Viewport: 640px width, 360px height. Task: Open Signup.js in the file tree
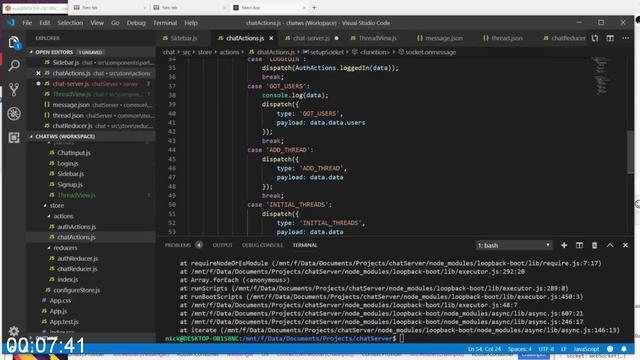pyautogui.click(x=70, y=184)
